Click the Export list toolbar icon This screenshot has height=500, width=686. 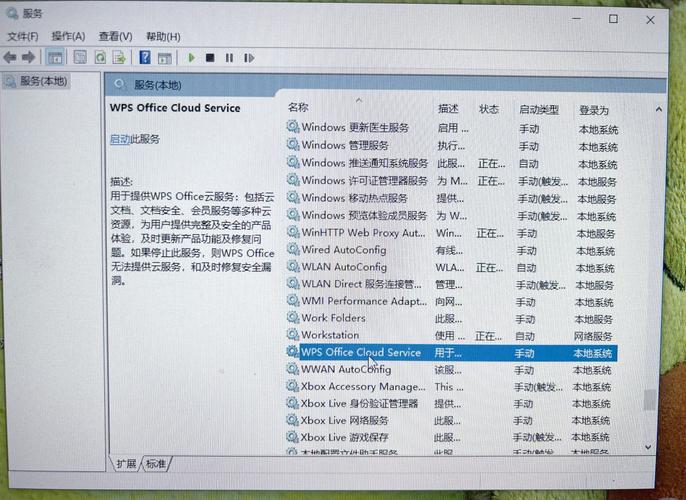[x=119, y=57]
